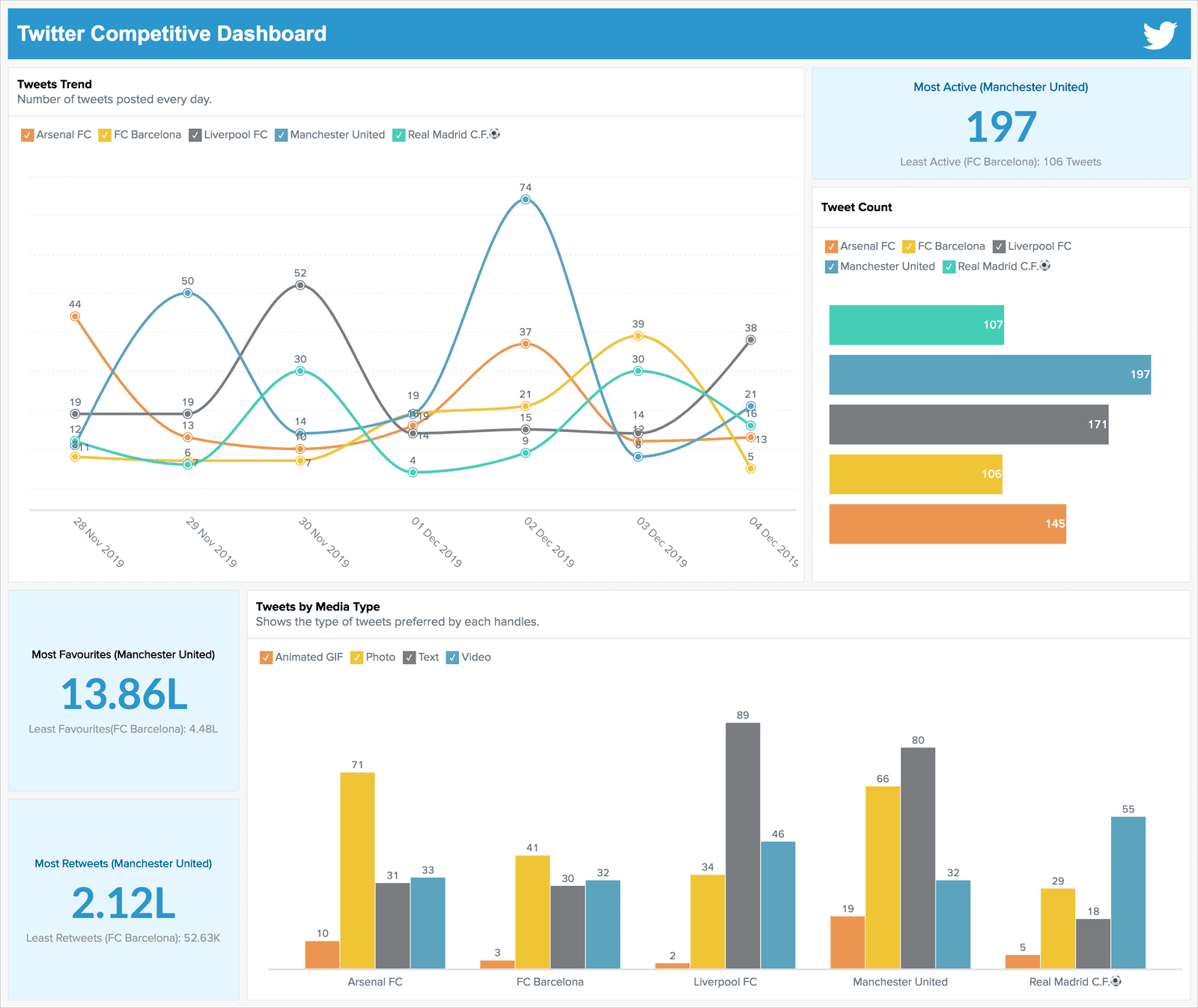Screen dimensions: 1198x1008
Task: Select the Liverpool FC 171 tweet count bar
Action: 969,425
